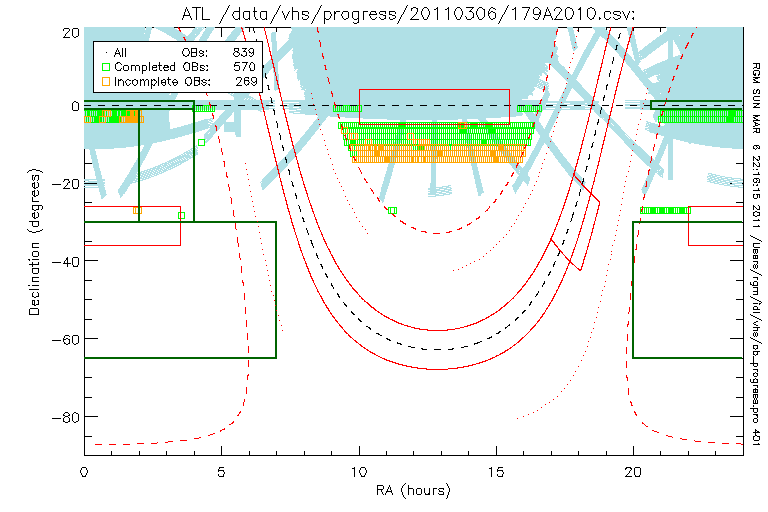The width and height of the screenshot is (768, 512).
Task: Click the orange Incomplete OBs legend square
Action: [106, 80]
